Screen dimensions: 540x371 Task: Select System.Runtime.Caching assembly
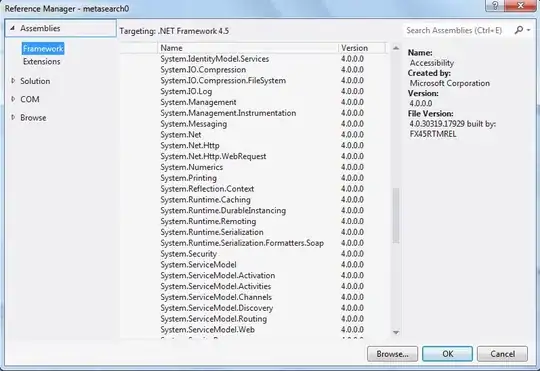coord(255,200)
